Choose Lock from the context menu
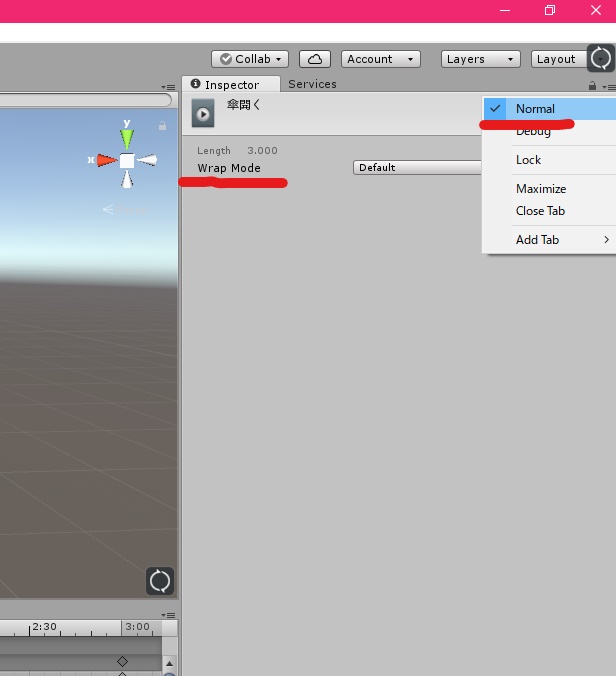Image resolution: width=616 pixels, height=676 pixels. click(549, 160)
